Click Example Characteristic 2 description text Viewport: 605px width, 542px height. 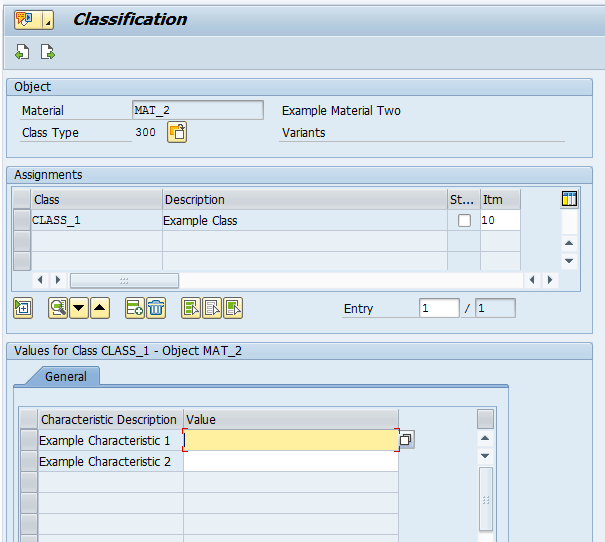tap(105, 461)
